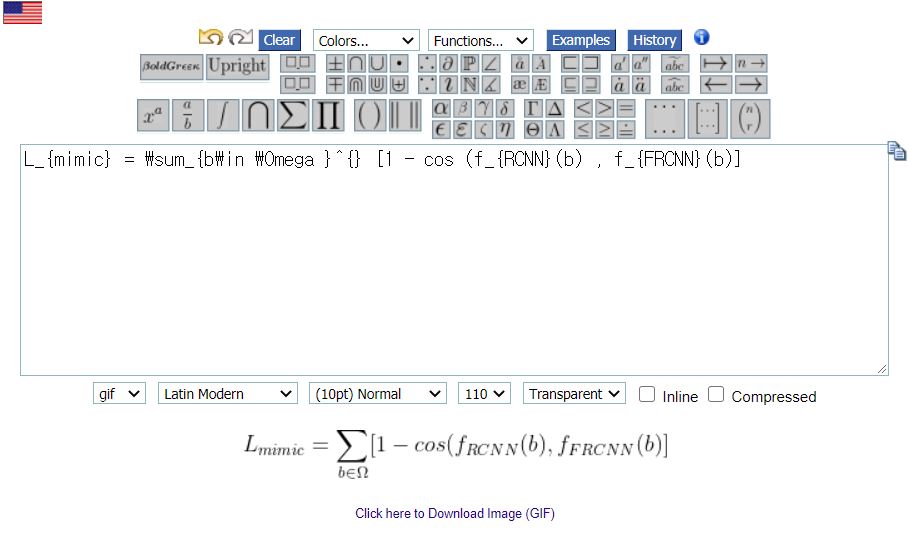908x533 pixels.
Task: Insert capital Theta symbol
Action: (x=533, y=130)
